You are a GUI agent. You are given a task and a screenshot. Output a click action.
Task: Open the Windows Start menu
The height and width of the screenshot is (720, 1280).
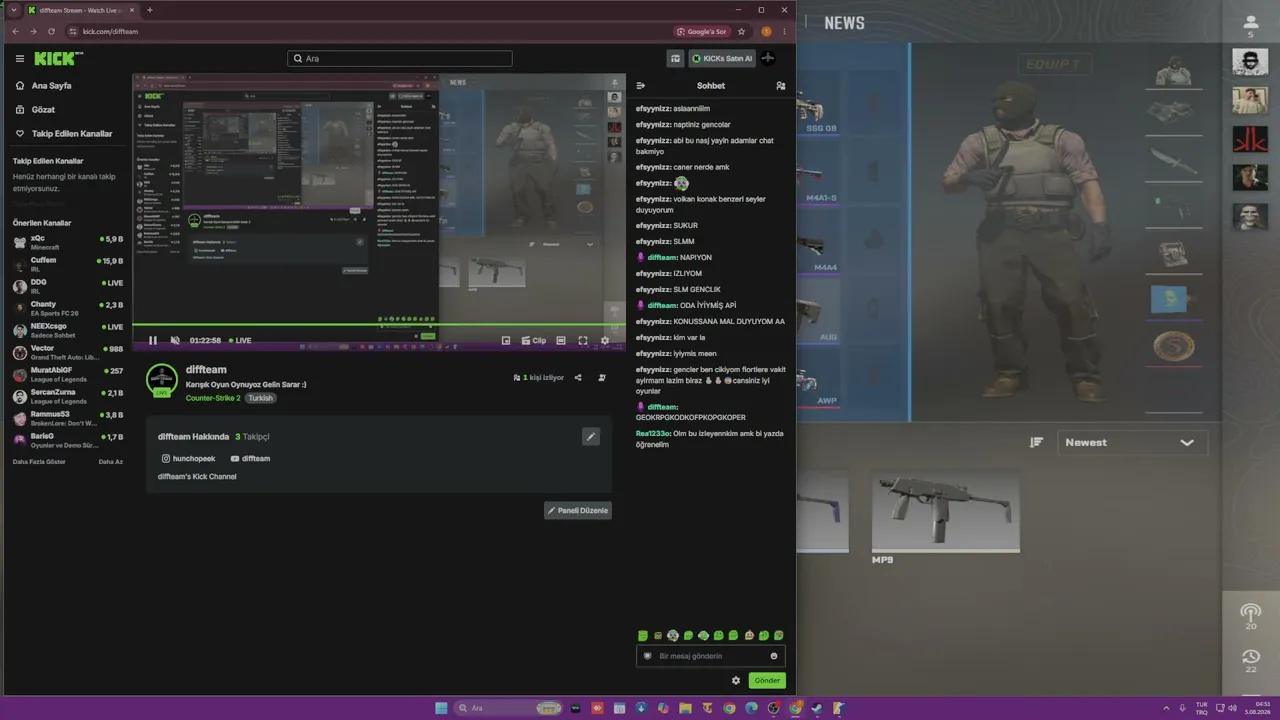441,708
